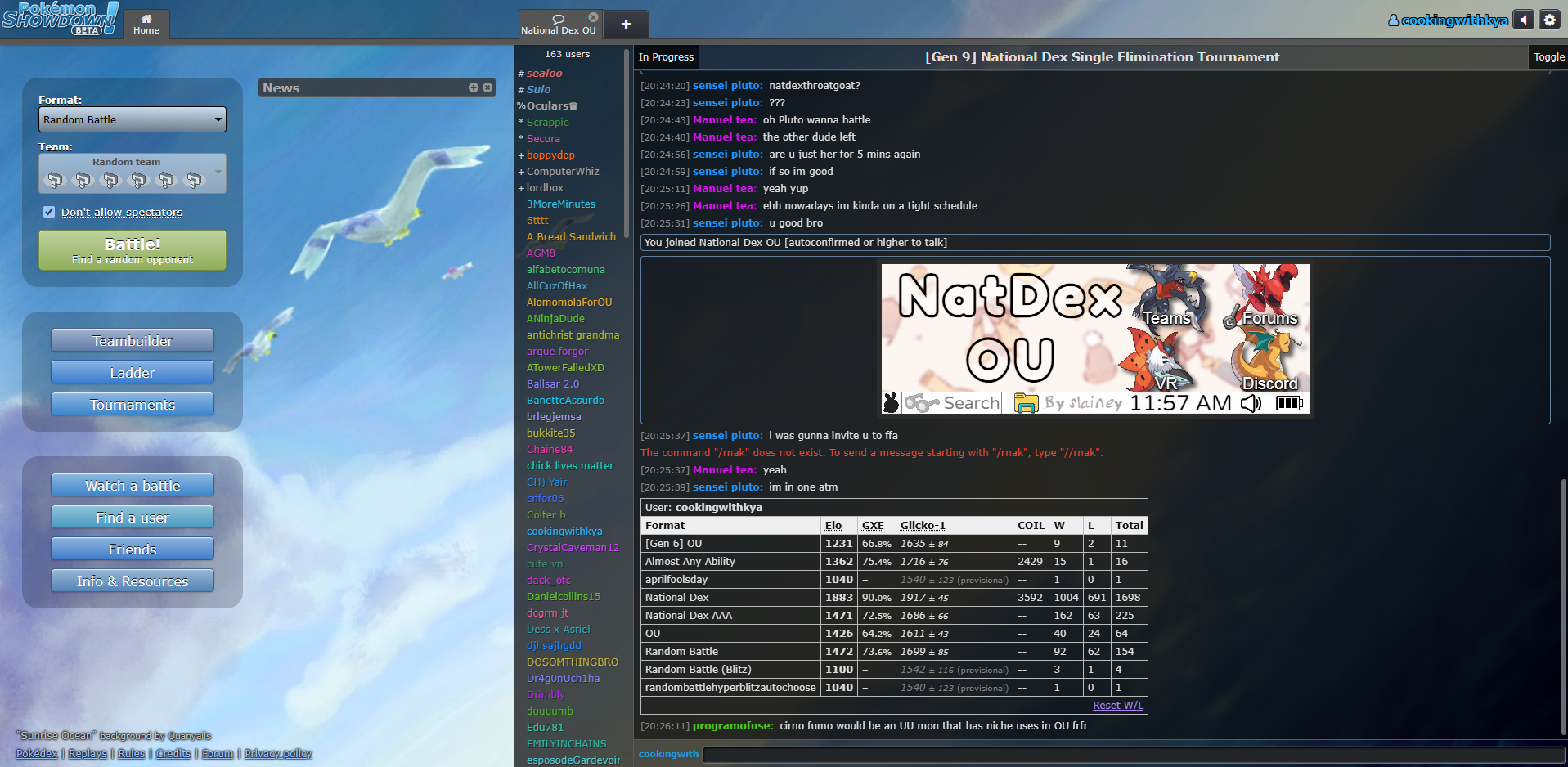The image size is (1568, 767).
Task: Open the Format dropdown showing Random Battle
Action: click(133, 119)
